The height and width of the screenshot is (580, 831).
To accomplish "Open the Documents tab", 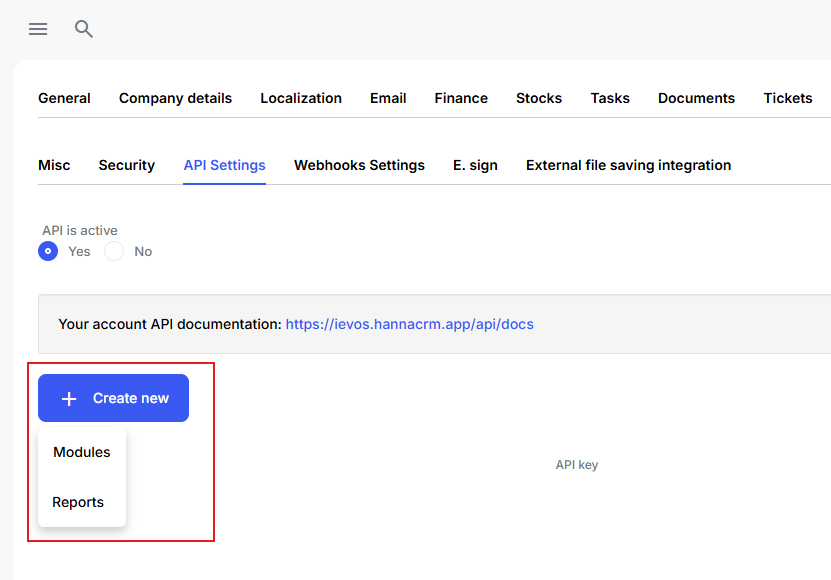I will (696, 98).
